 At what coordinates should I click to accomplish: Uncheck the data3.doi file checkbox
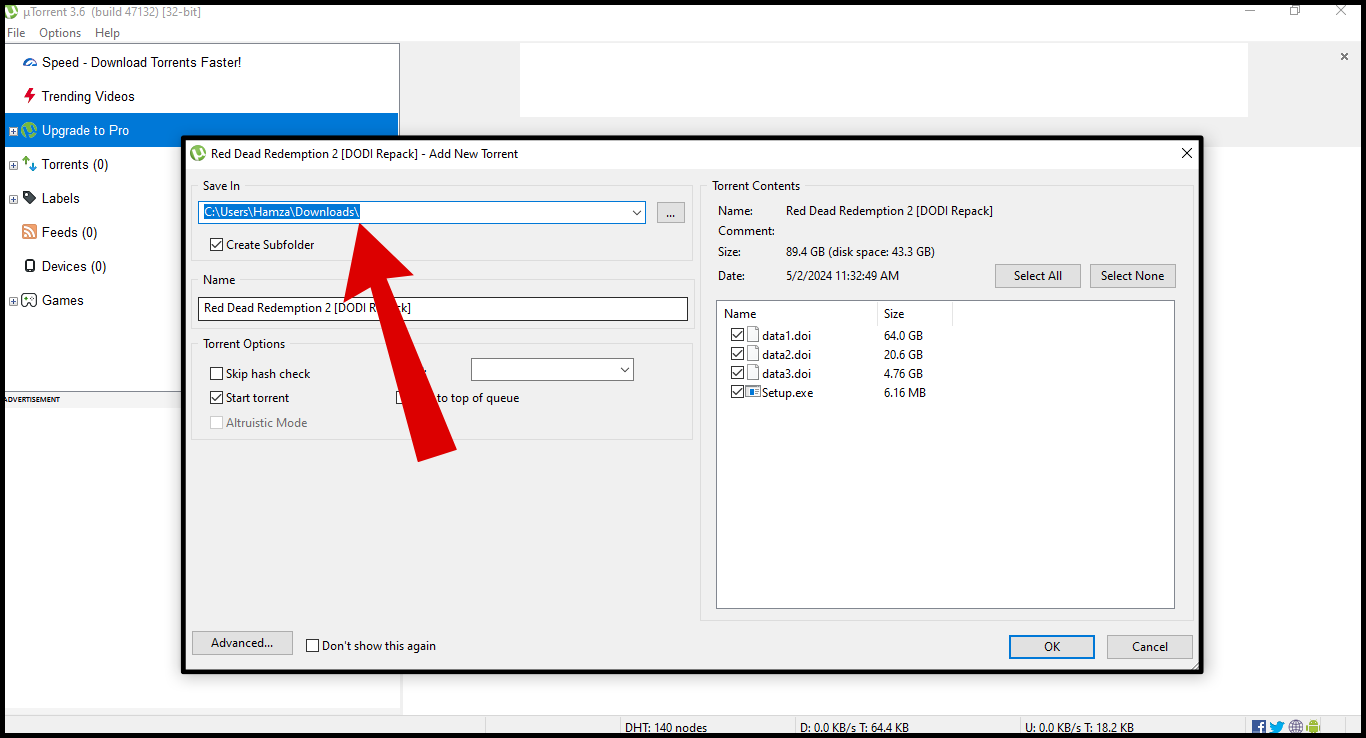pyautogui.click(x=738, y=373)
